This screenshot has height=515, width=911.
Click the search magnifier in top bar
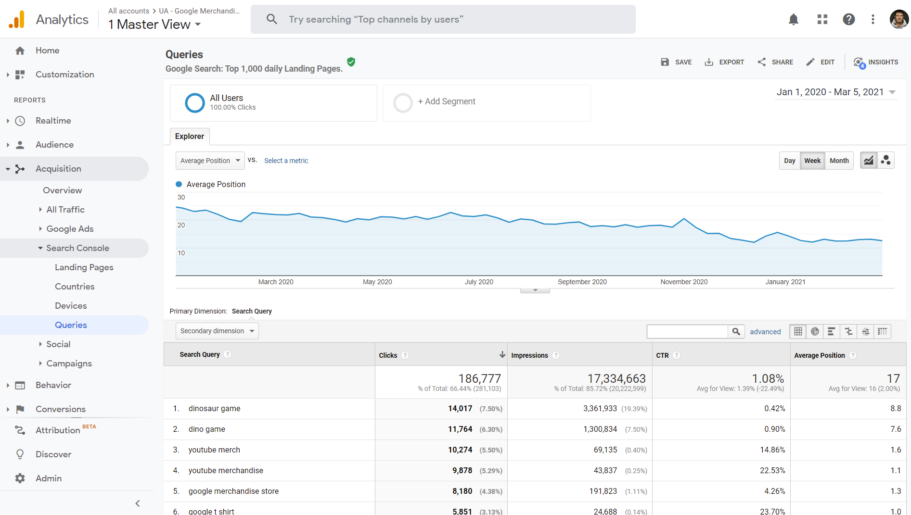coord(271,19)
